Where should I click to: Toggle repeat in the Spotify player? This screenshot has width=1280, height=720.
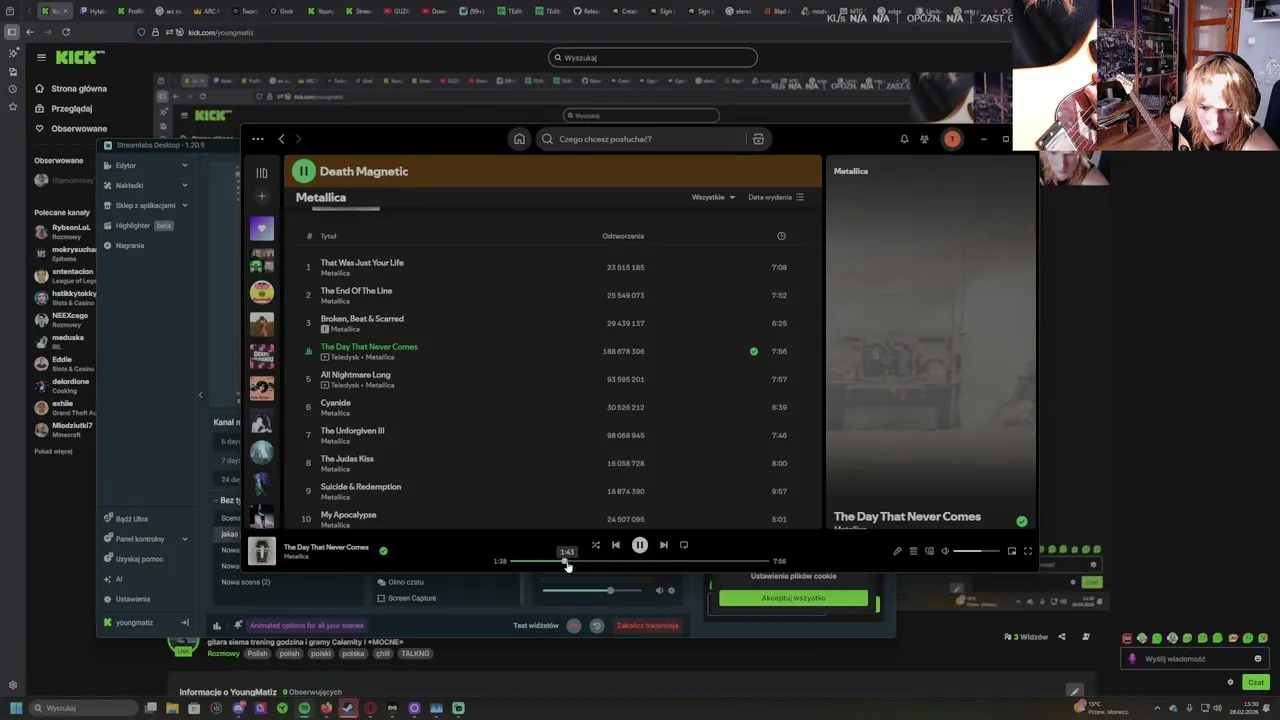(684, 545)
